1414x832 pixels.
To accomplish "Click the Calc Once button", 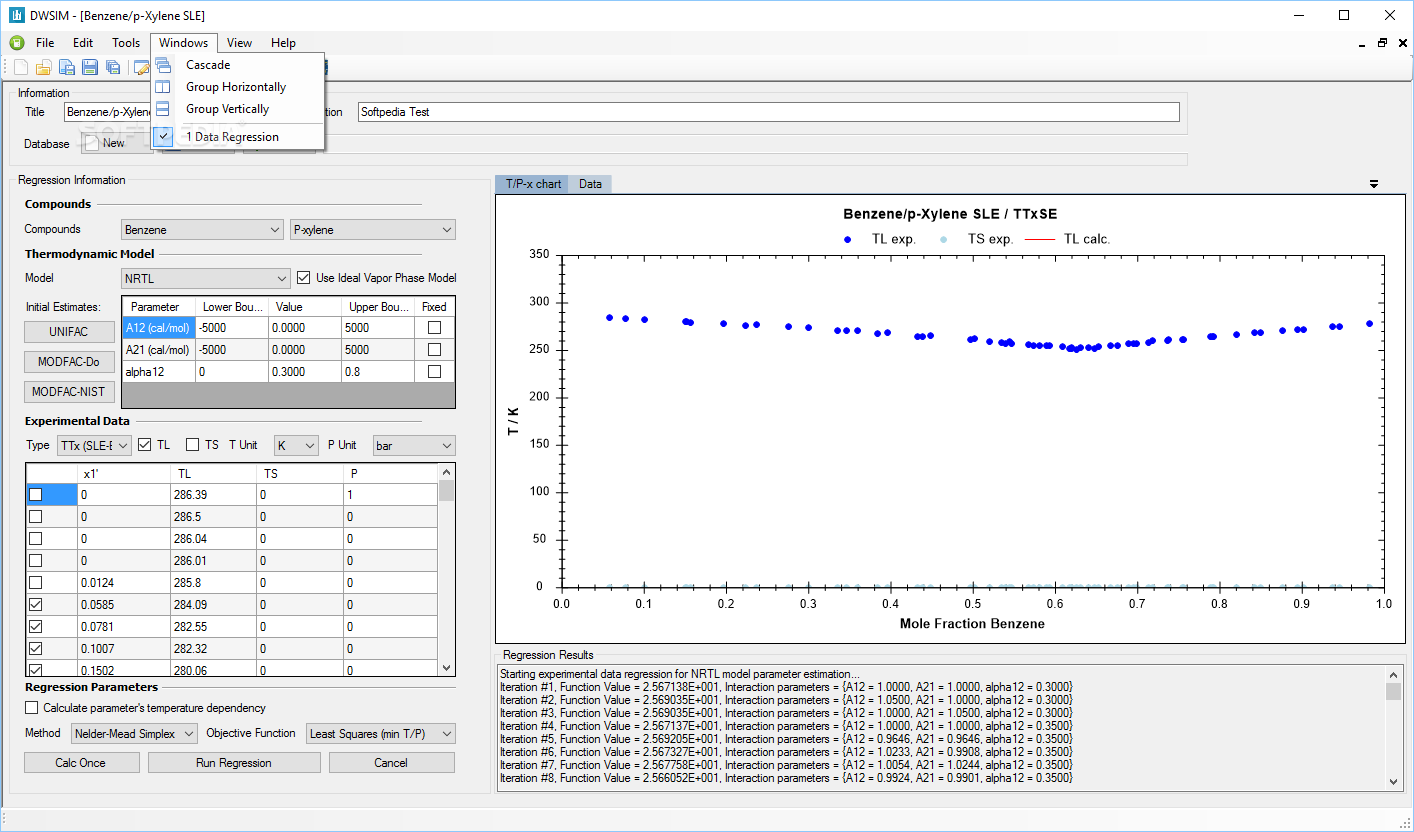I will click(x=81, y=763).
